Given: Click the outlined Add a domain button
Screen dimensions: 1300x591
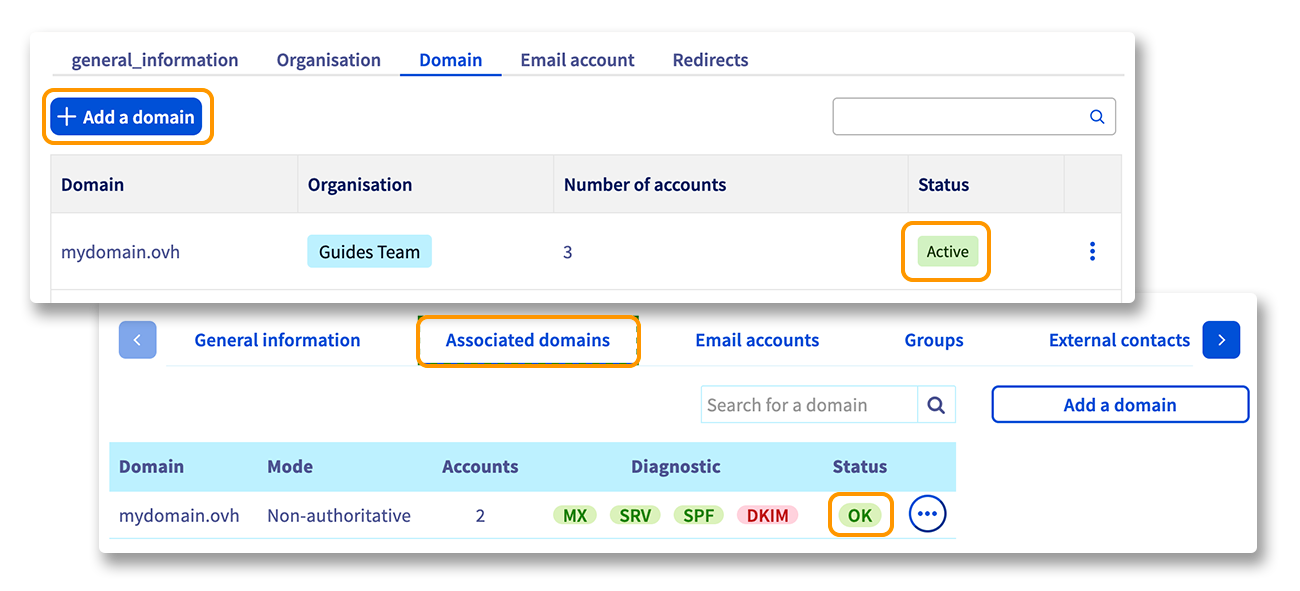Looking at the screenshot, I should click(x=1119, y=405).
